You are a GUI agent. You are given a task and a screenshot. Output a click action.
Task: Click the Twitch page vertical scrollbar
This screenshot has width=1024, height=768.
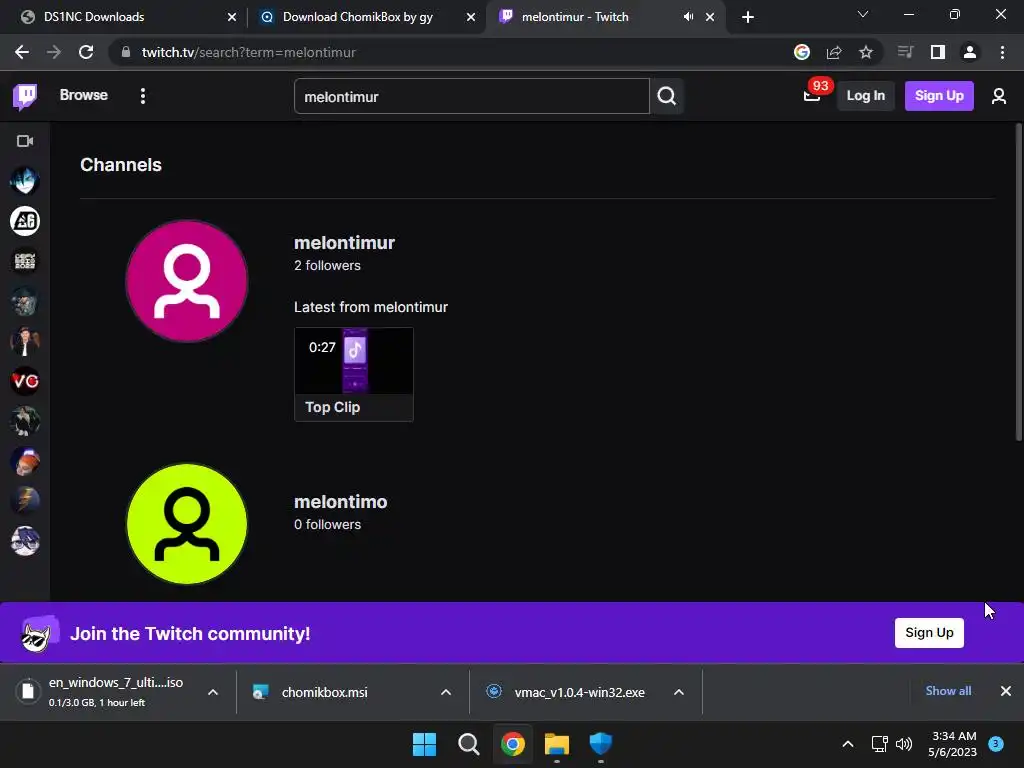[x=1018, y=282]
